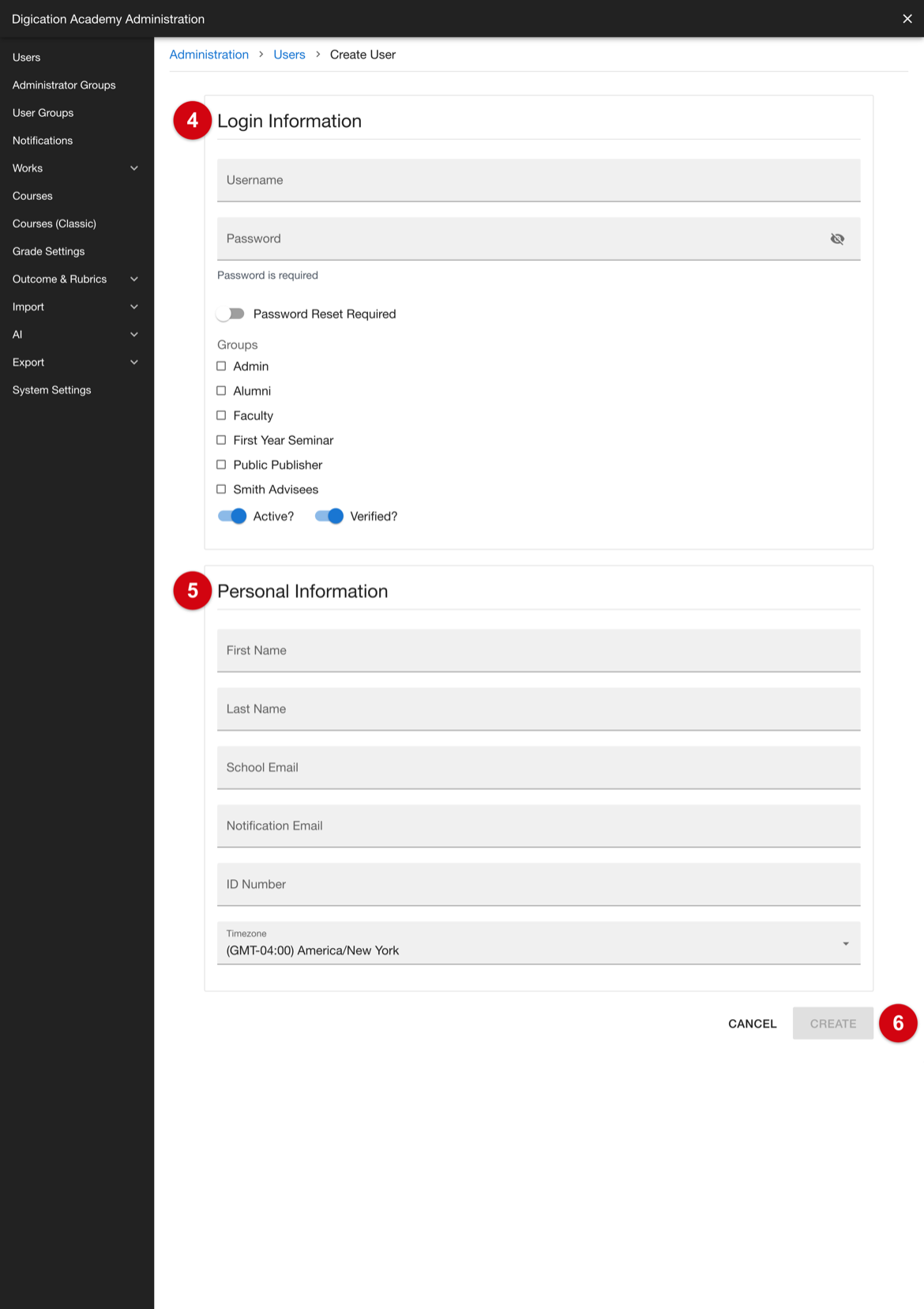
Task: Check the Admin group checkbox
Action: tap(221, 366)
